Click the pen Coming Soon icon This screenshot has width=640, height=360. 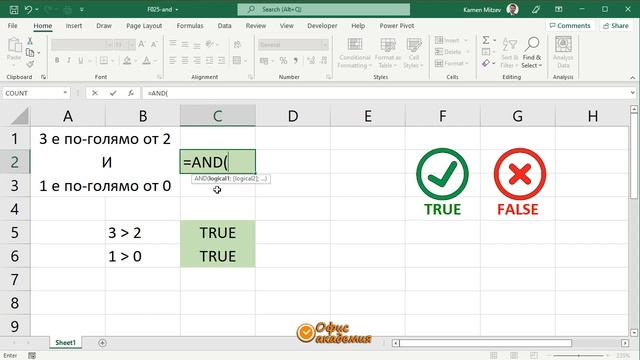pyautogui.click(x=536, y=9)
